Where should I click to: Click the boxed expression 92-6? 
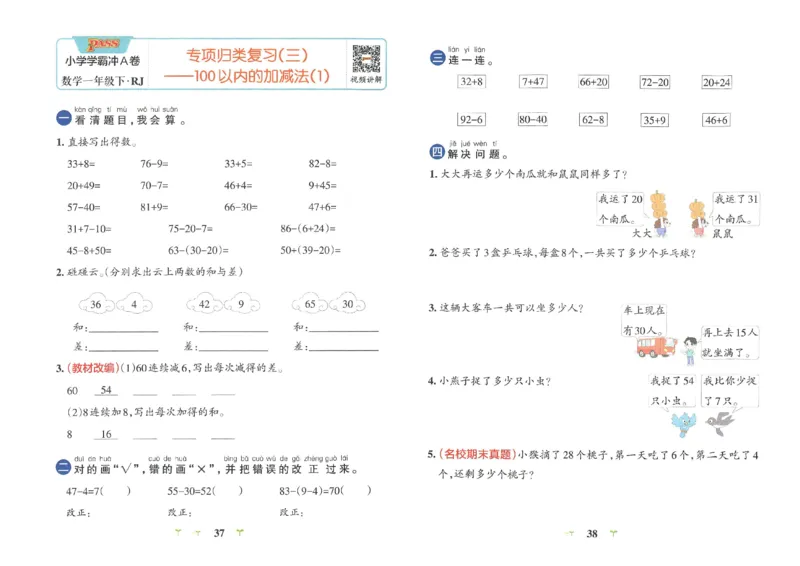click(471, 119)
